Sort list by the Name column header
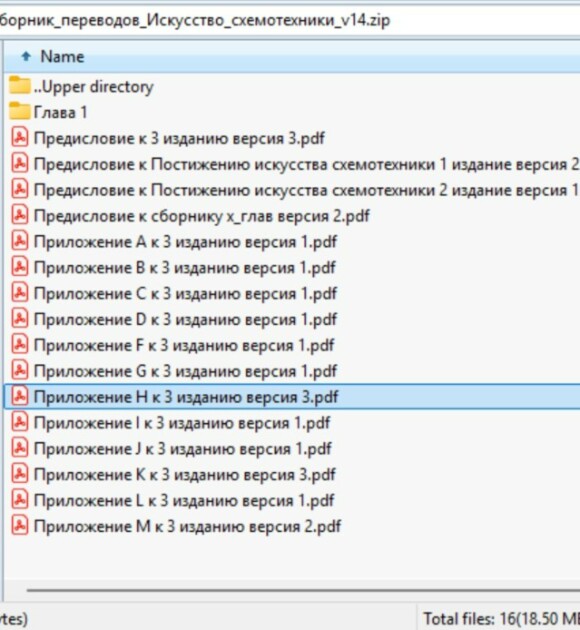The width and height of the screenshot is (580, 630). click(62, 57)
